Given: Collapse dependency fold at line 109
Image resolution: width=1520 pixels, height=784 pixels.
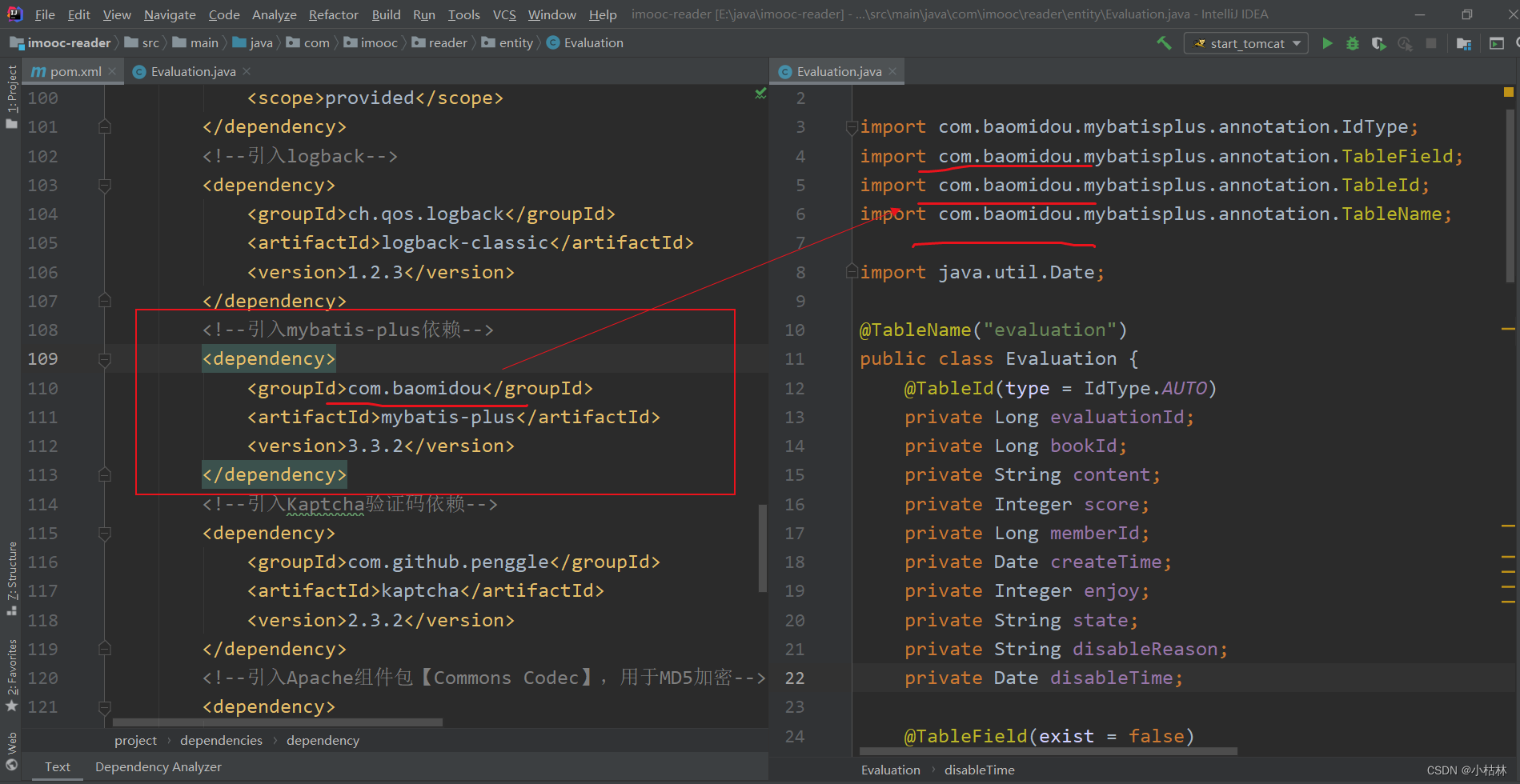Looking at the screenshot, I should click(105, 359).
